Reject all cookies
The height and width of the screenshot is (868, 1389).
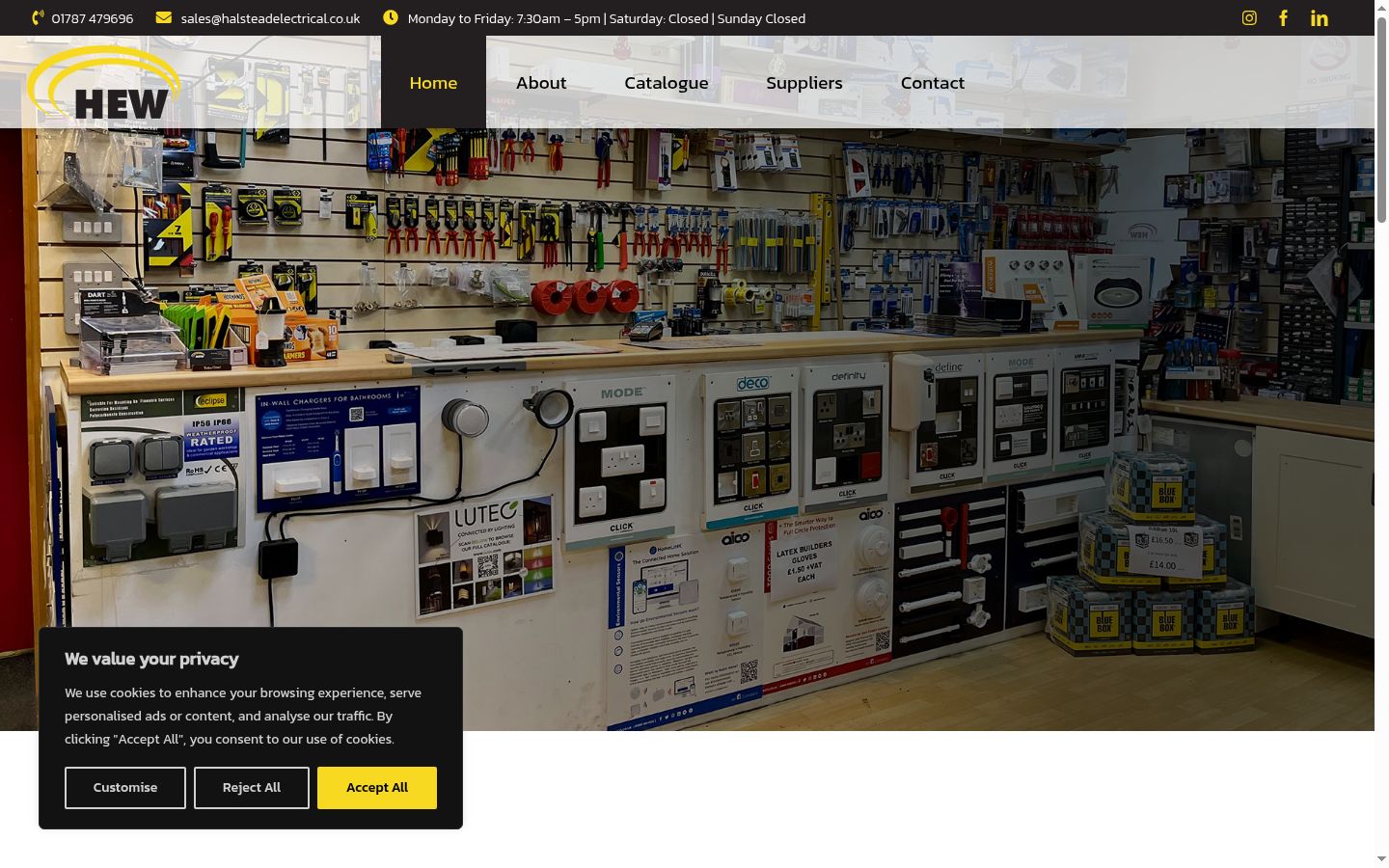[252, 788]
